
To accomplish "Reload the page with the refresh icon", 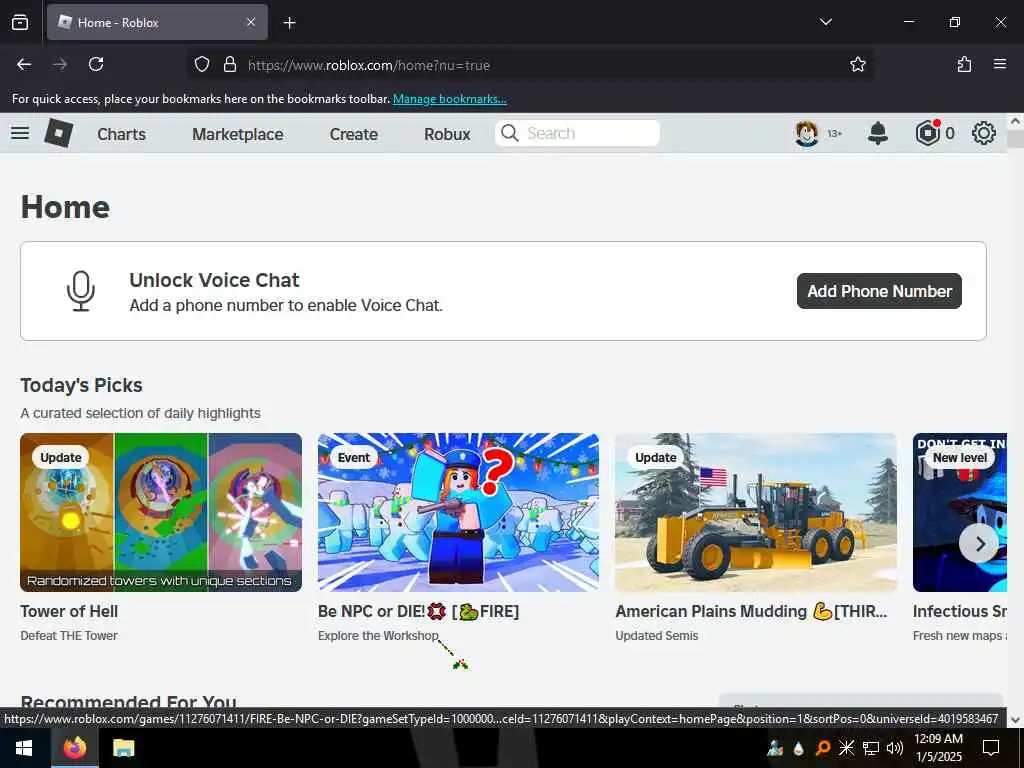I will click(96, 64).
